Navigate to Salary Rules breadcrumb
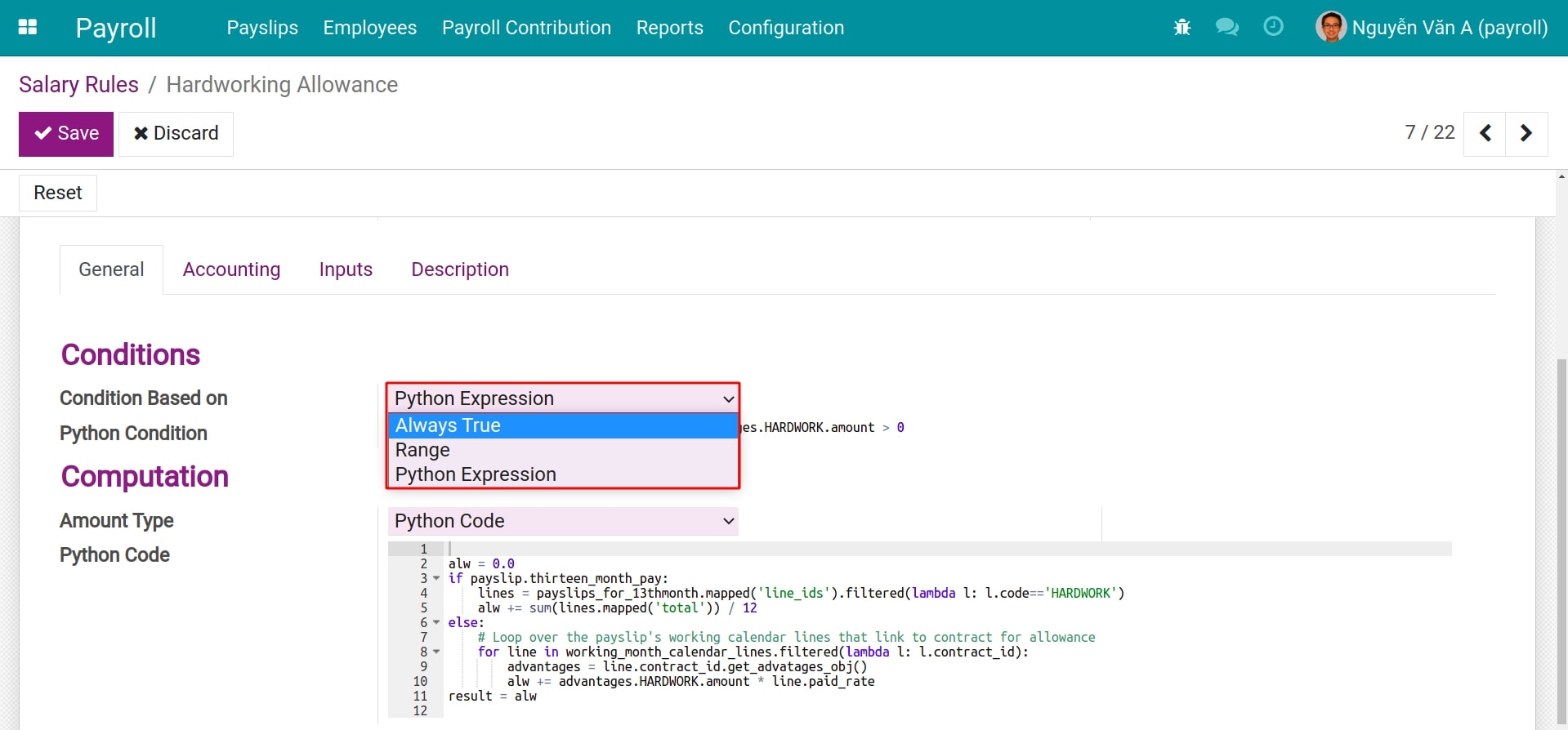The height and width of the screenshot is (730, 1568). tap(78, 85)
